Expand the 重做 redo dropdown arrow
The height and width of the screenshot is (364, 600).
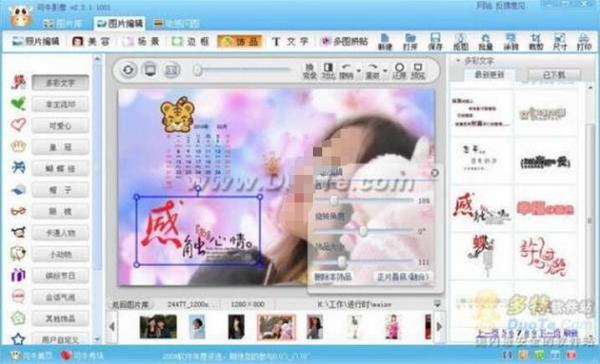(x=385, y=71)
